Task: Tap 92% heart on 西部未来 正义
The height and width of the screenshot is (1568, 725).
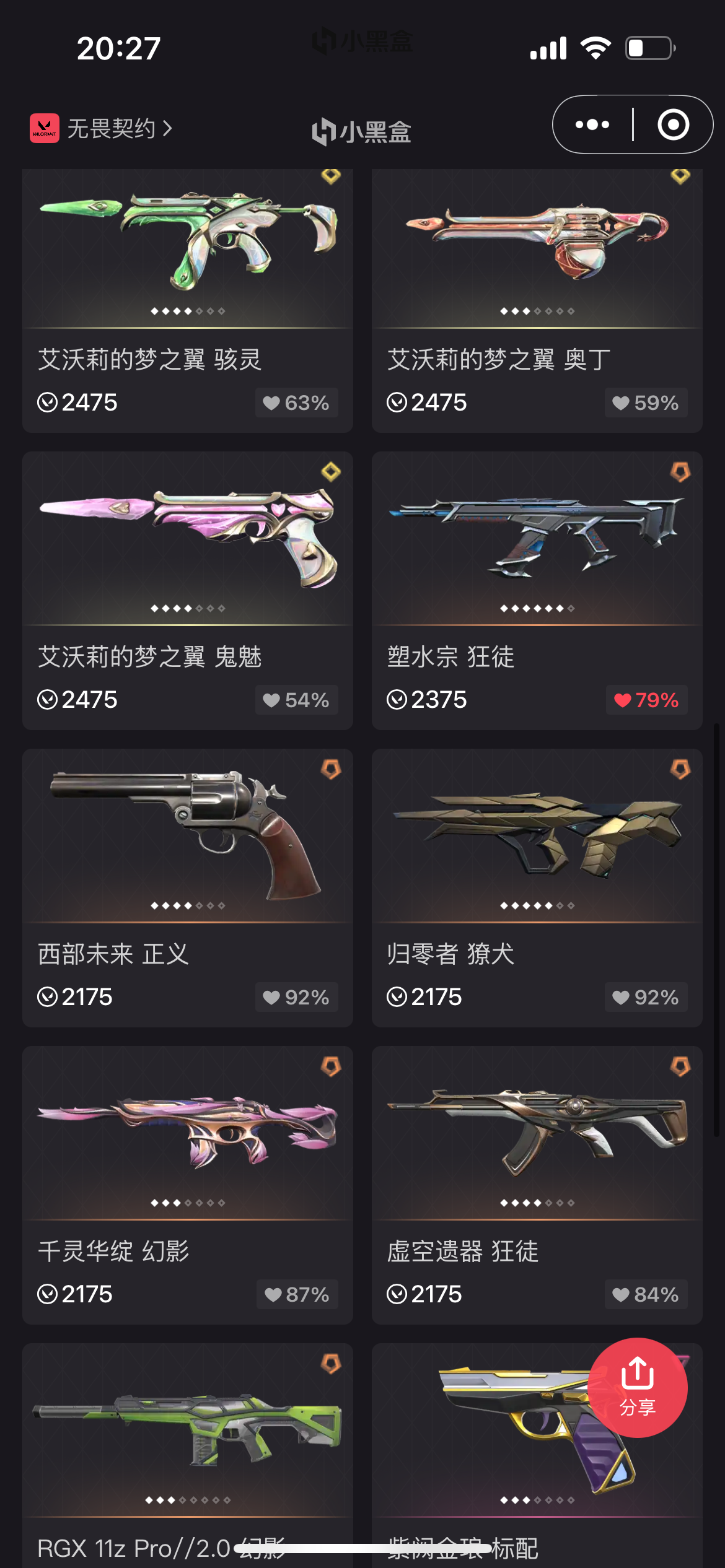Action: 296,997
